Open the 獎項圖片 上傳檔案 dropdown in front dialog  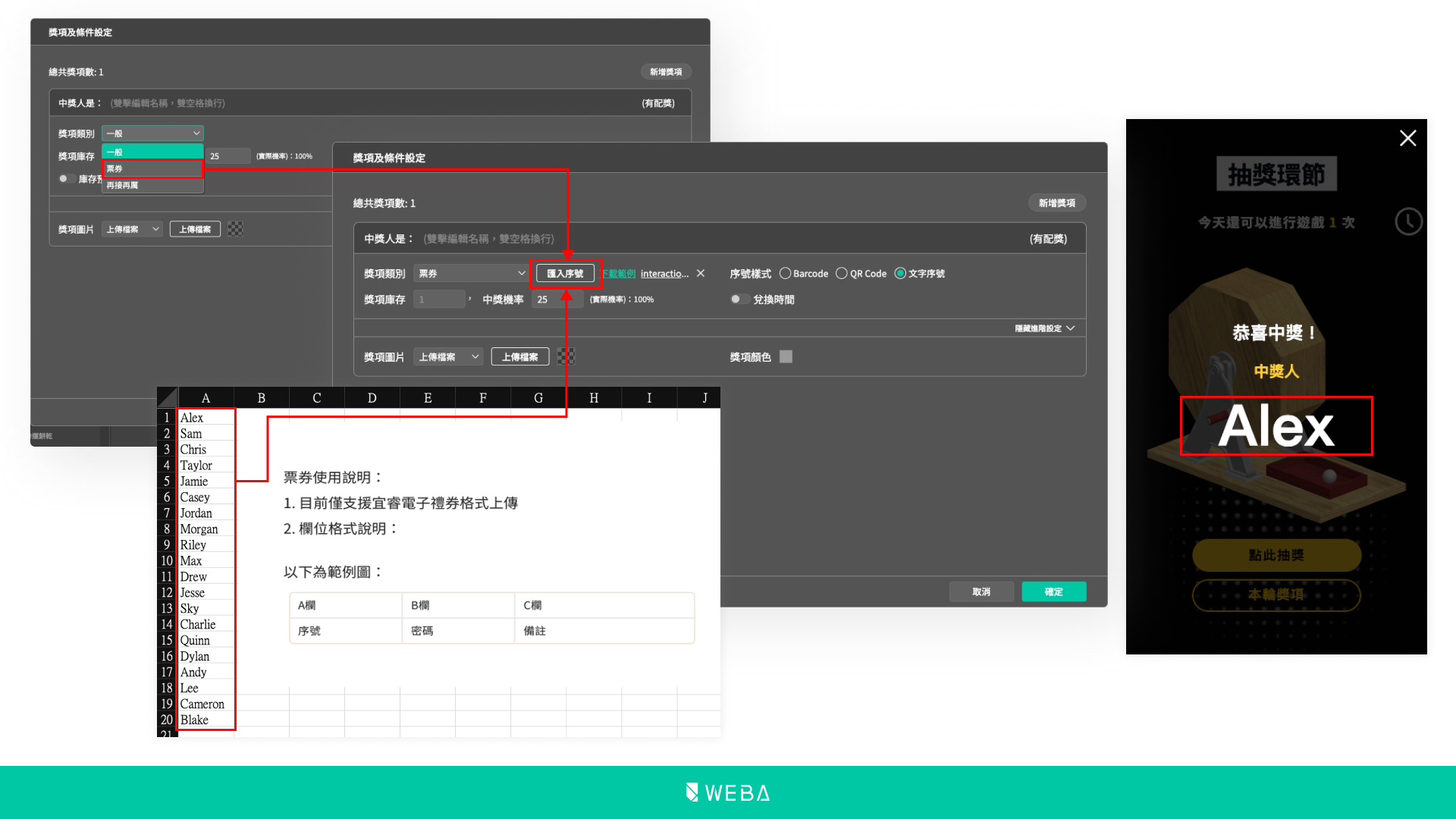[x=448, y=356]
